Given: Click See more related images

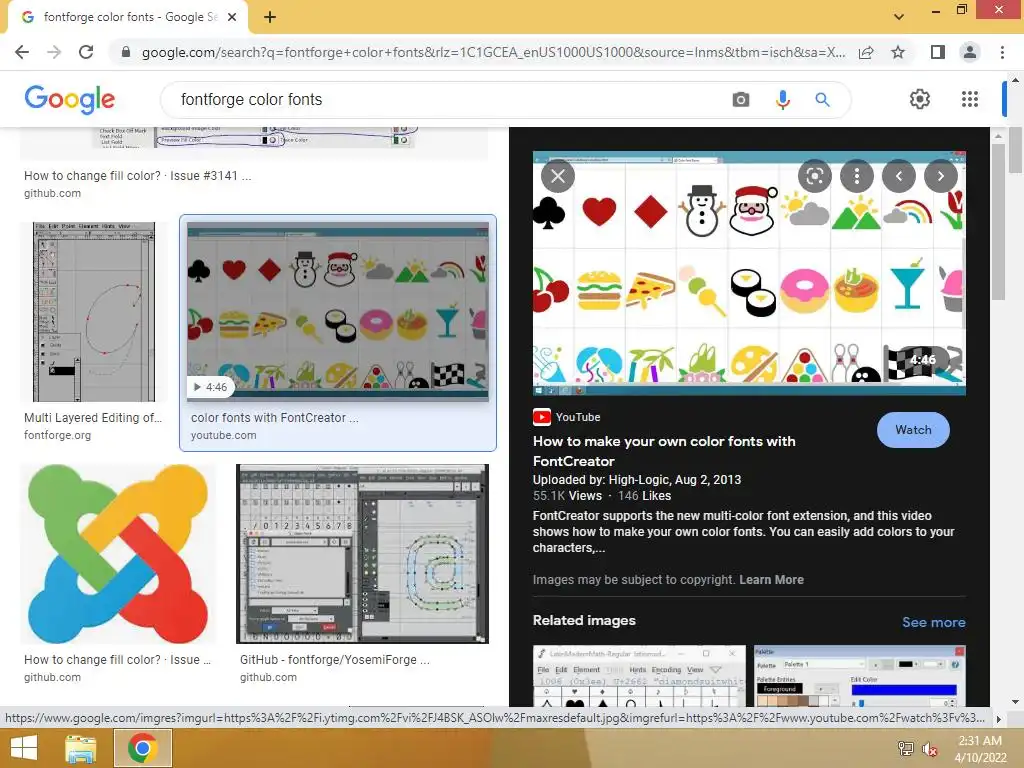Looking at the screenshot, I should tap(933, 622).
